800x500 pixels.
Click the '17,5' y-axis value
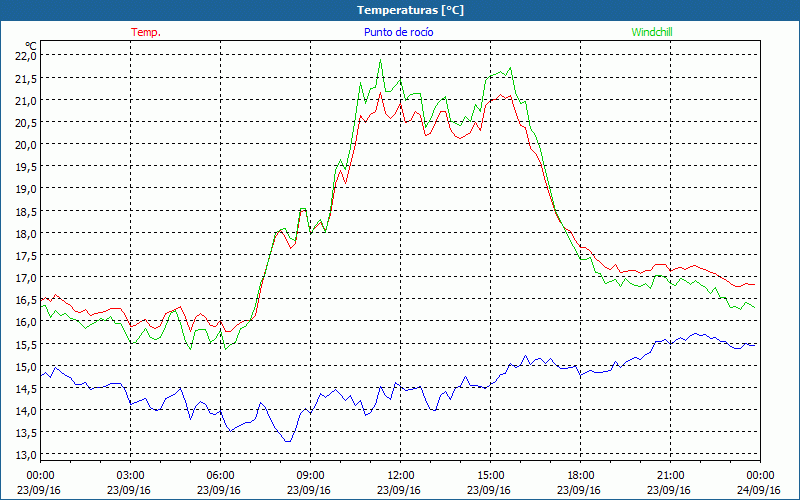point(26,255)
